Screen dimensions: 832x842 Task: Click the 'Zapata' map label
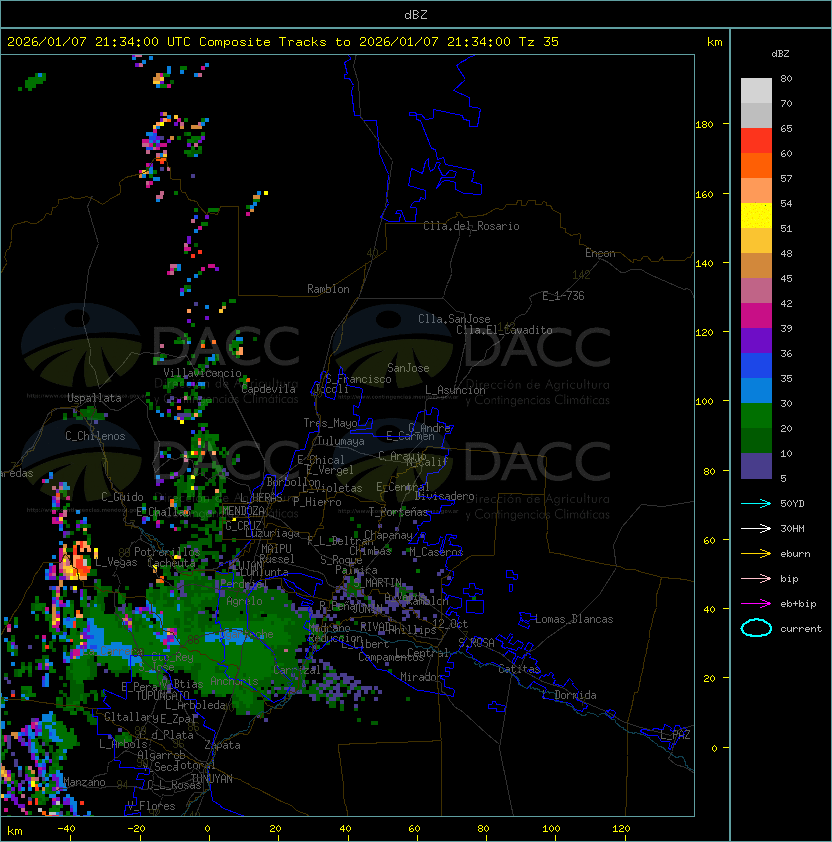click(x=222, y=745)
